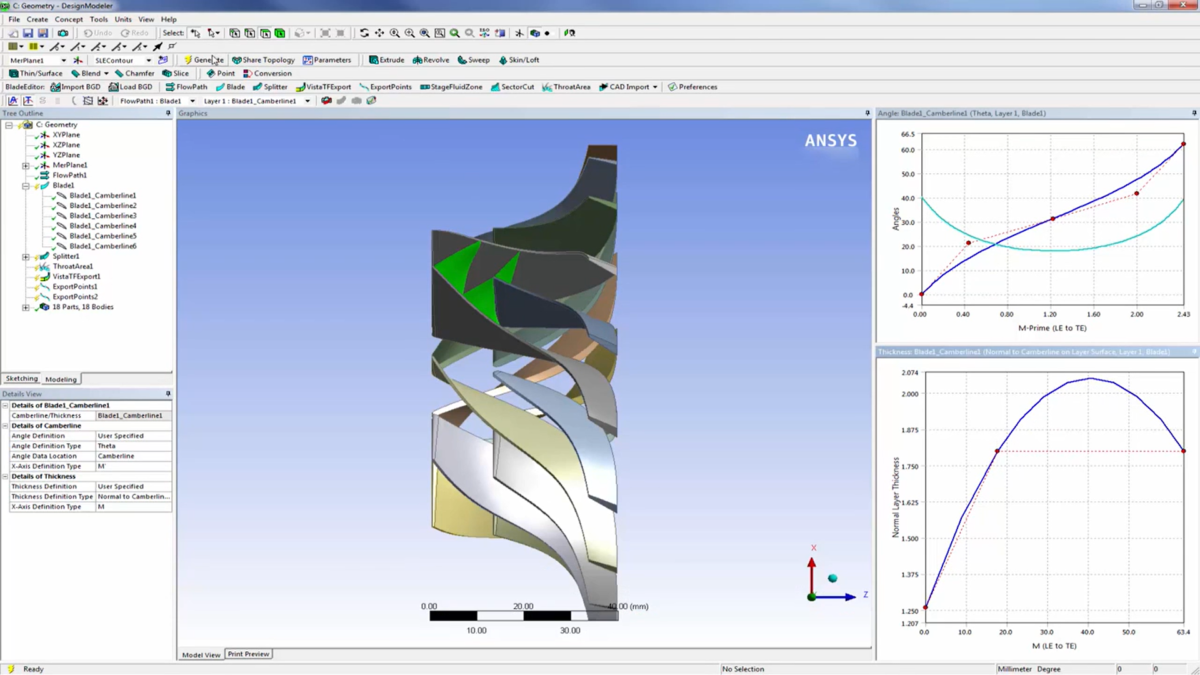The image size is (1200, 675).
Task: Select the XYPlane tree item
Action: point(66,135)
